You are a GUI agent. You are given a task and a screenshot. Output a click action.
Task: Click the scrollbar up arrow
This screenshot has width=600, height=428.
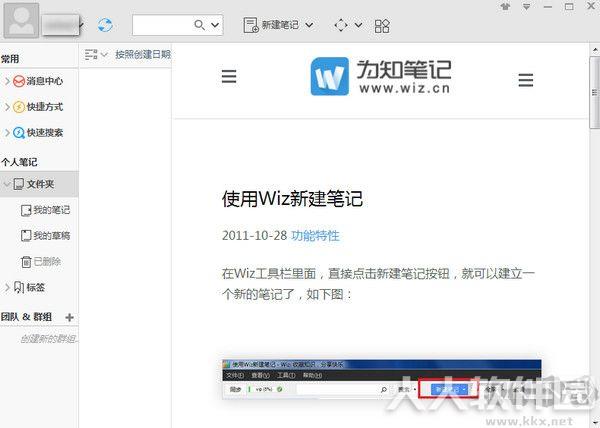595,50
